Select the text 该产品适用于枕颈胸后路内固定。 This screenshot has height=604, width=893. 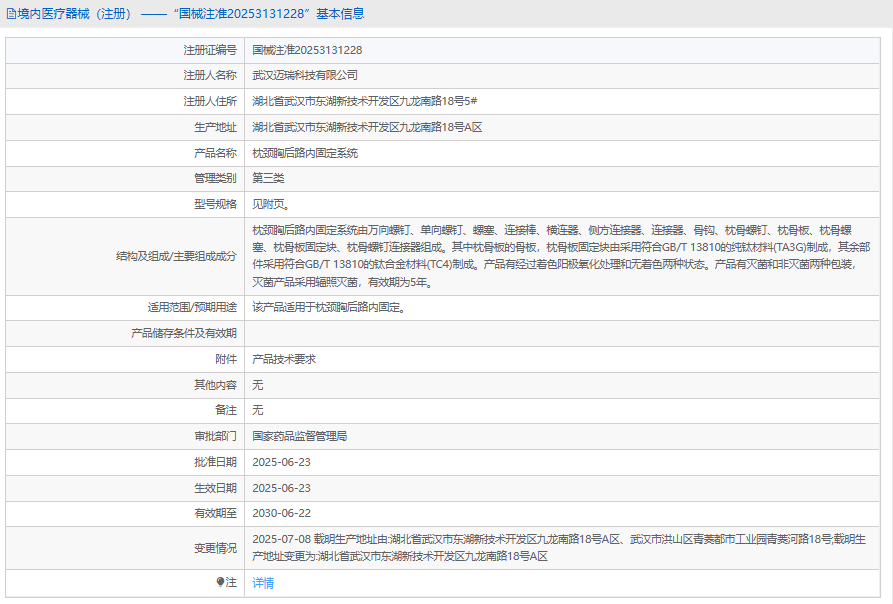(x=329, y=307)
